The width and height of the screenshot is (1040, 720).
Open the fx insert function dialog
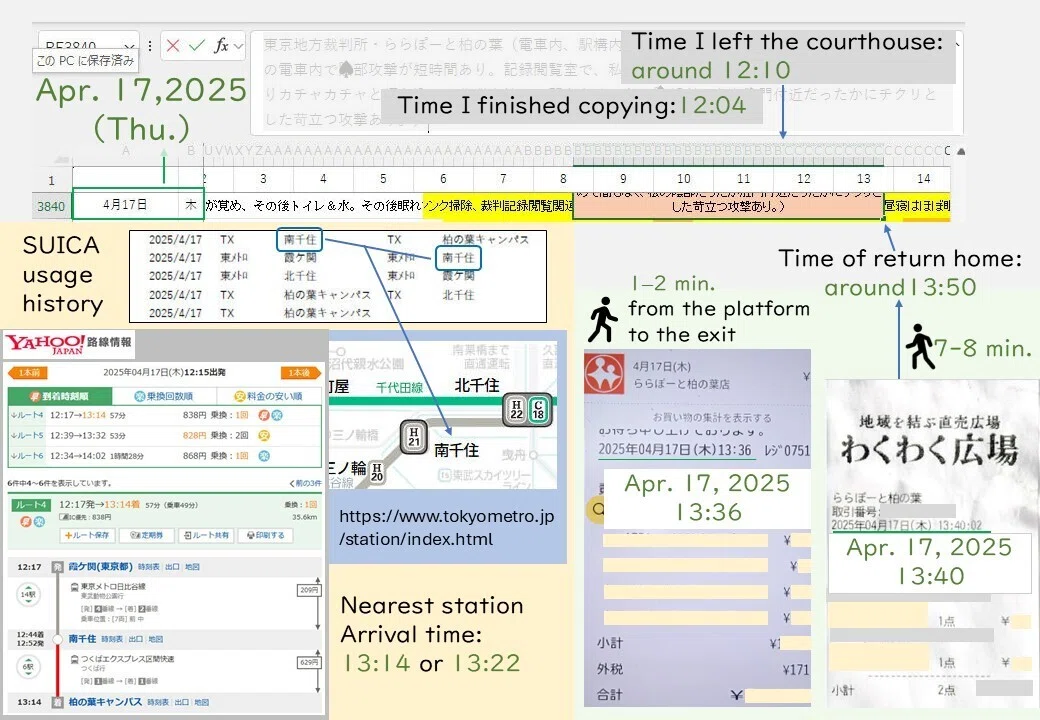click(x=222, y=45)
